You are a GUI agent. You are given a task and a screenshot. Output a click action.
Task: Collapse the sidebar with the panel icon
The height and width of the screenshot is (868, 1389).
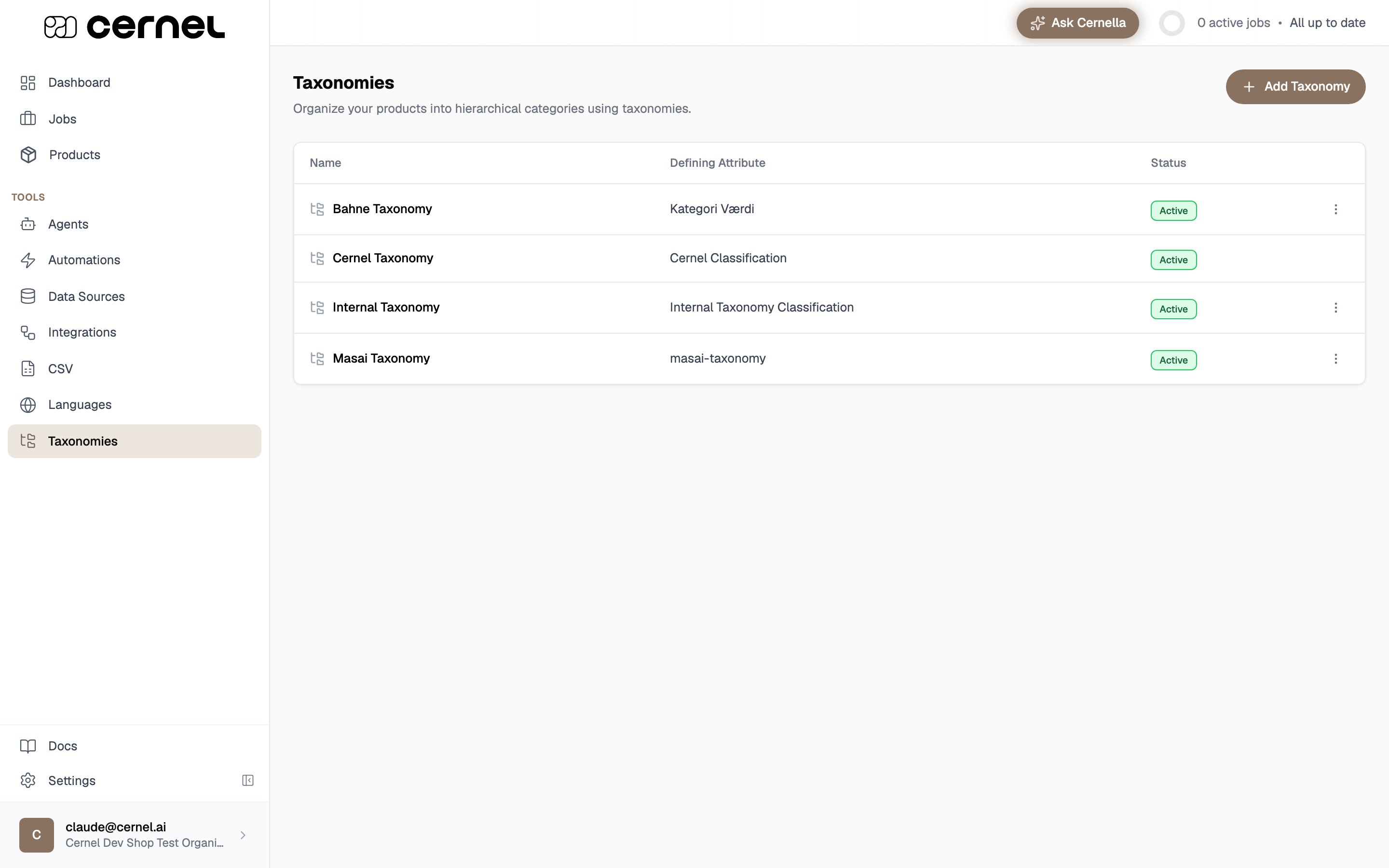pyautogui.click(x=248, y=780)
